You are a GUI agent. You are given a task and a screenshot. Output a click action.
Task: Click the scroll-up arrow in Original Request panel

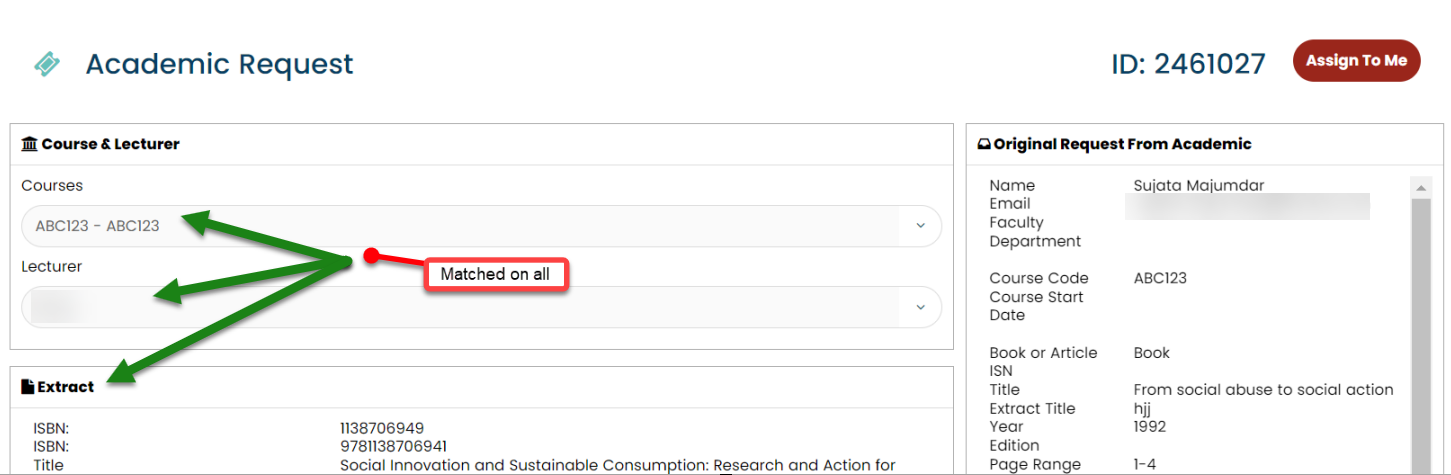pos(1420,187)
